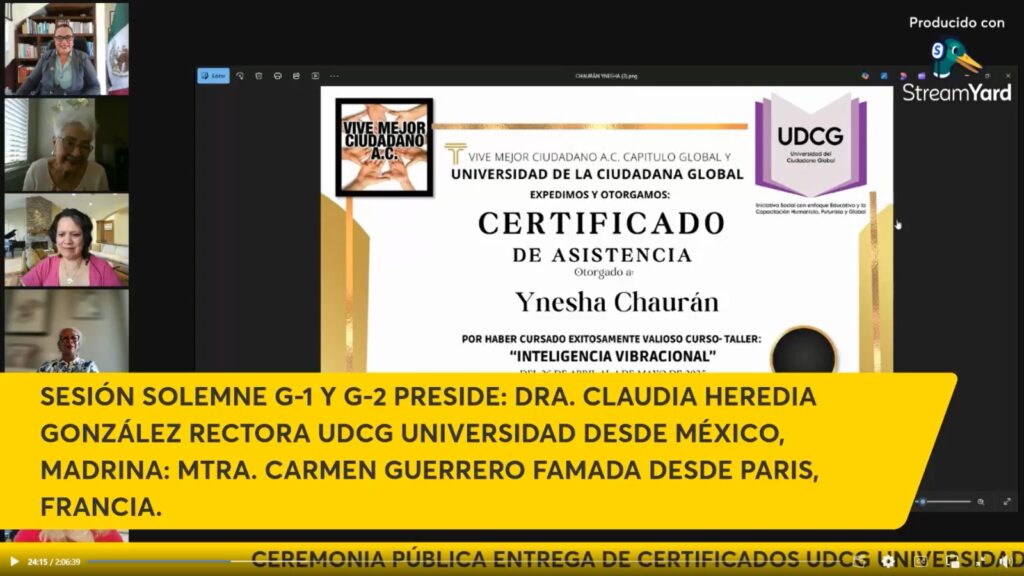Click the purple app icon in Photos title bar
The height and width of the screenshot is (576, 1024).
921,76
